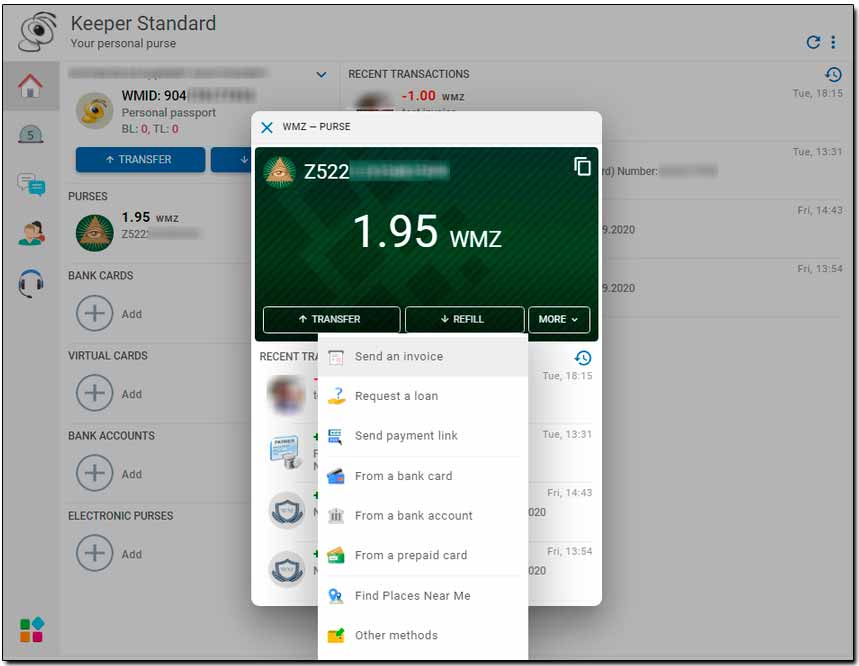Screen dimensions: 859x666
Task: Click the WMID bee avatar
Action: pyautogui.click(x=95, y=111)
